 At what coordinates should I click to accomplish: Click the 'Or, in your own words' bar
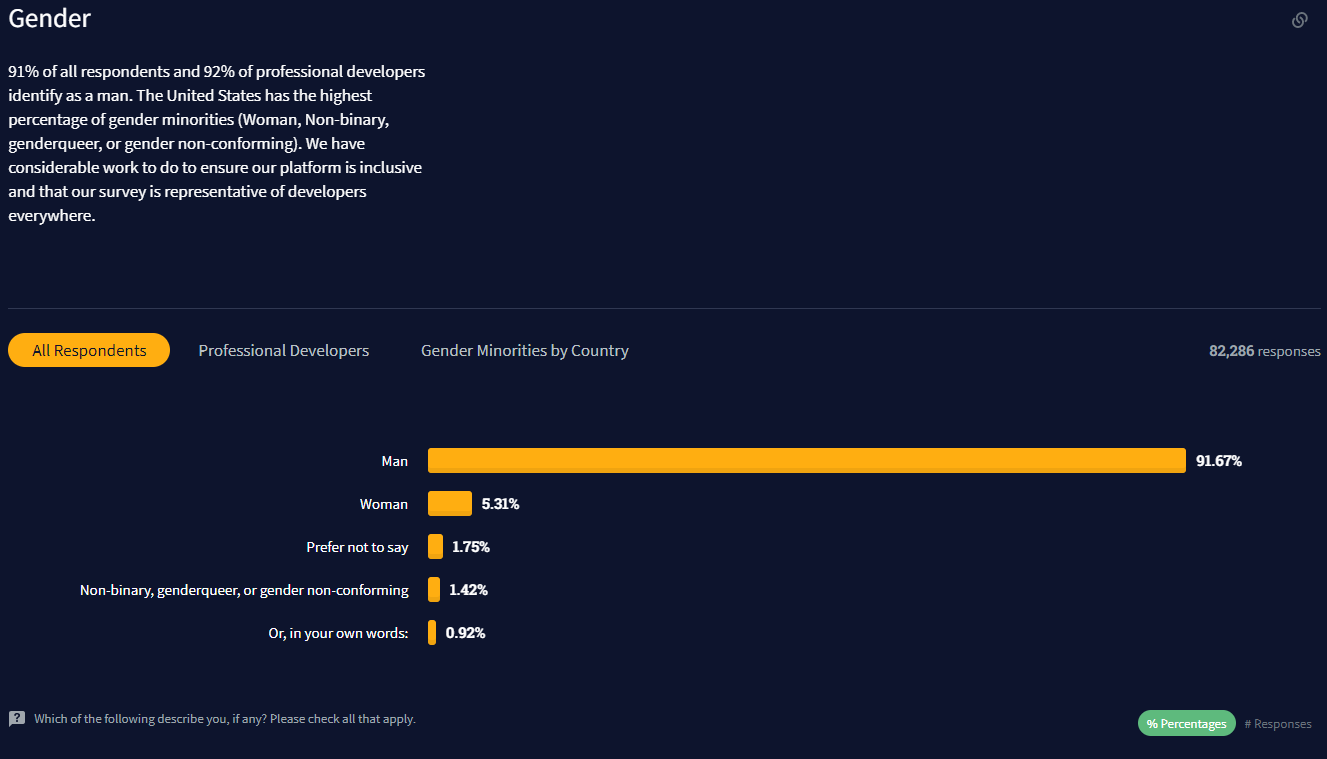(x=432, y=632)
